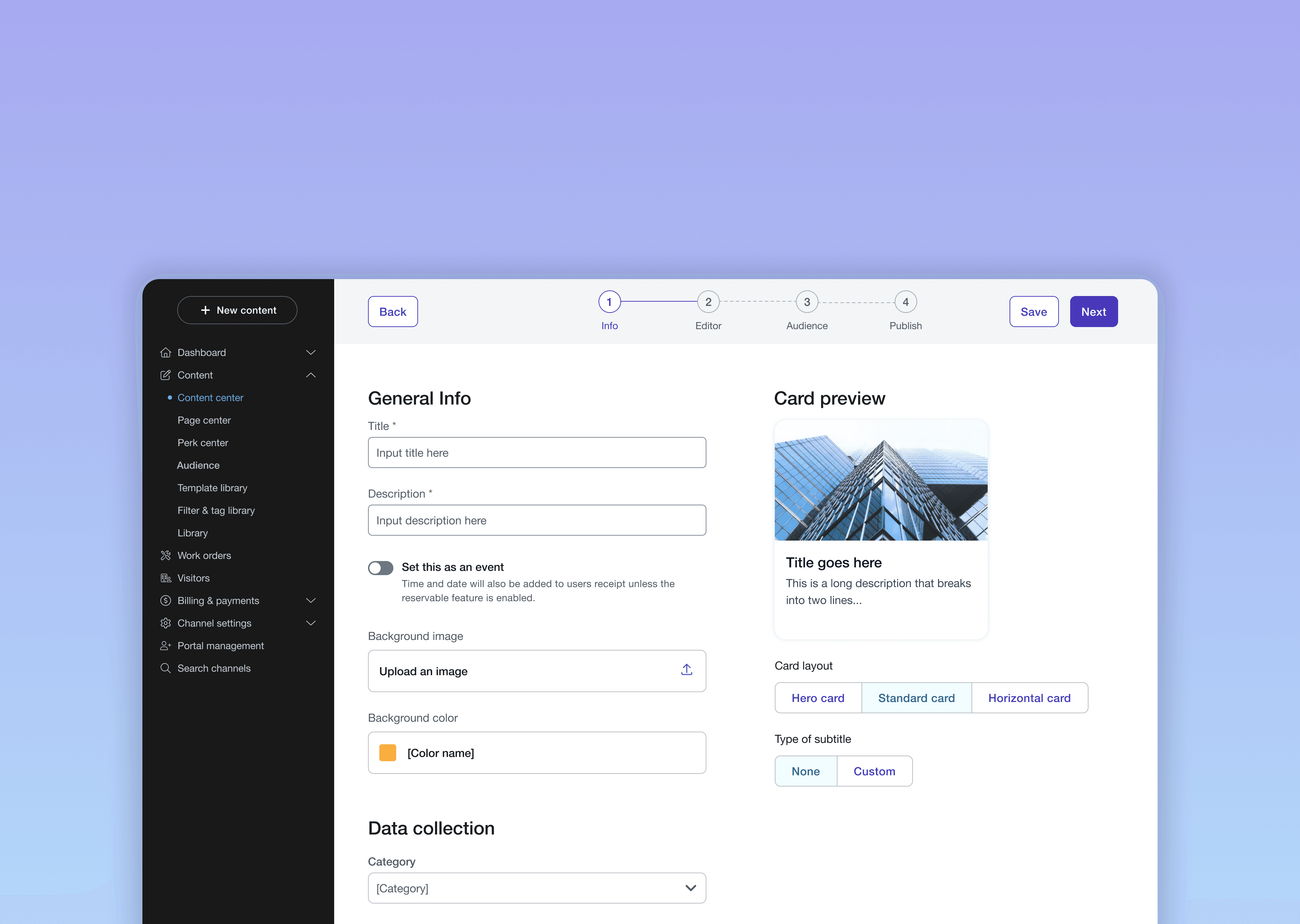The width and height of the screenshot is (1300, 924).
Task: Click the Description input field
Action: [537, 520]
